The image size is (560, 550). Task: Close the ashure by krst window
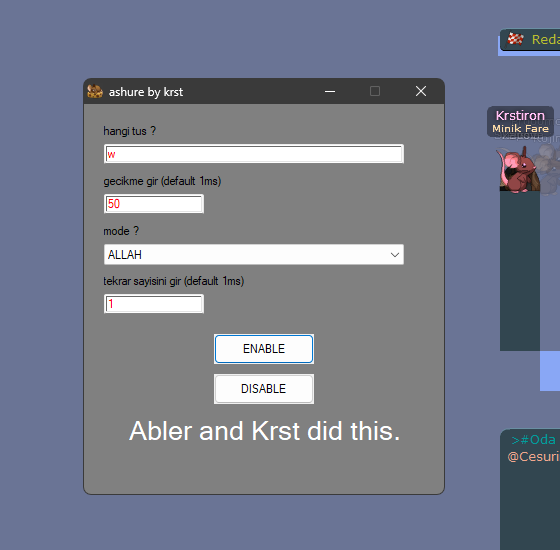point(421,91)
